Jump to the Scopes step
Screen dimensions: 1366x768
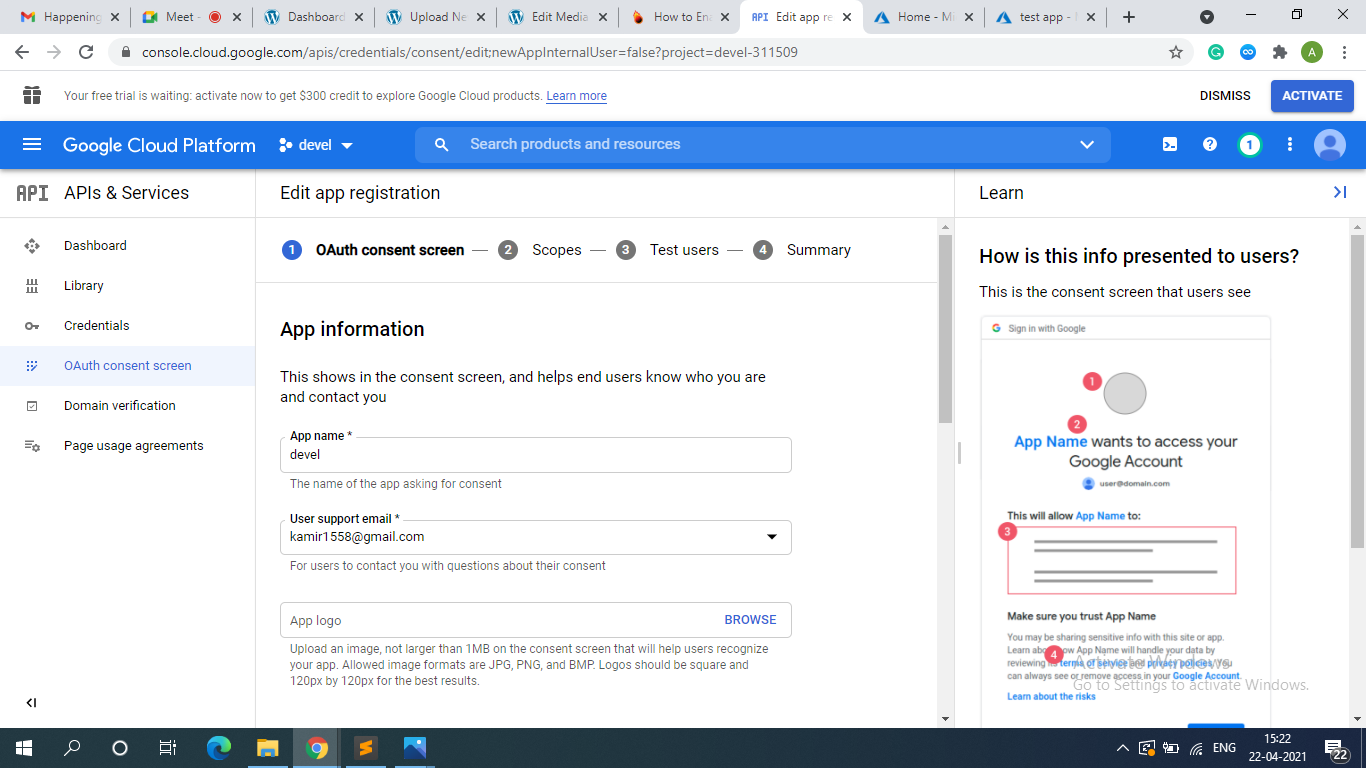tap(555, 250)
